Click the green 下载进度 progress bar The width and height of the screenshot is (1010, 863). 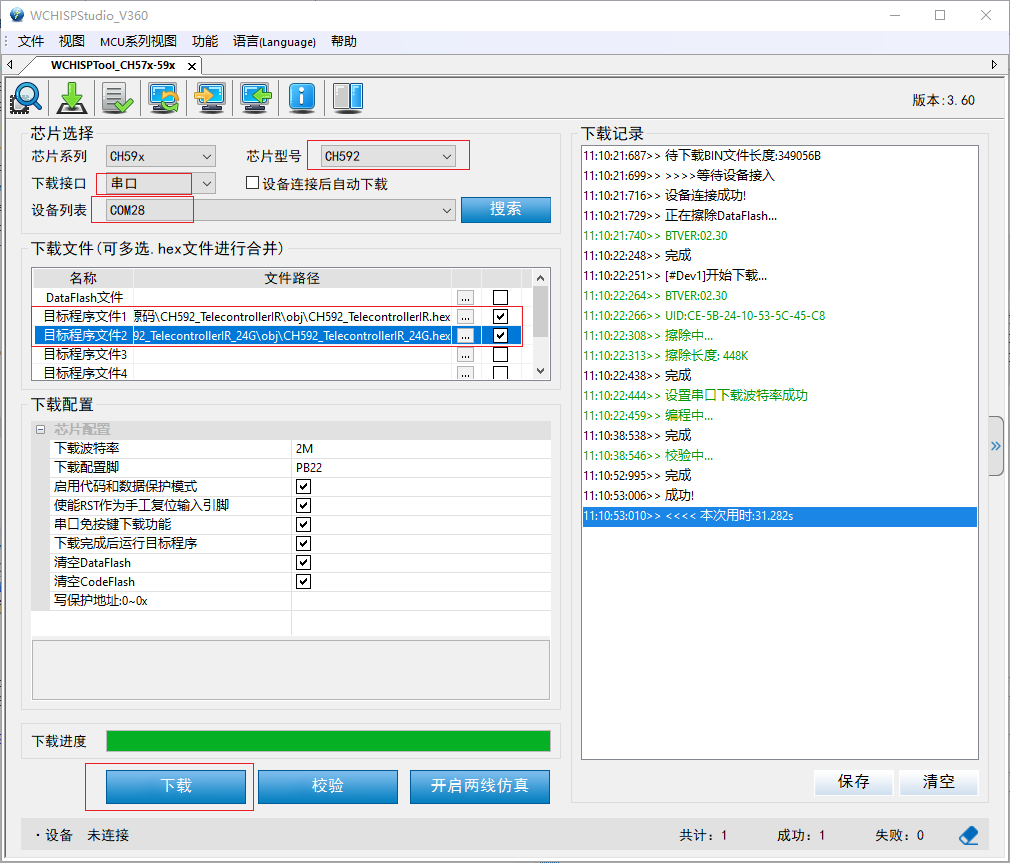(x=329, y=741)
